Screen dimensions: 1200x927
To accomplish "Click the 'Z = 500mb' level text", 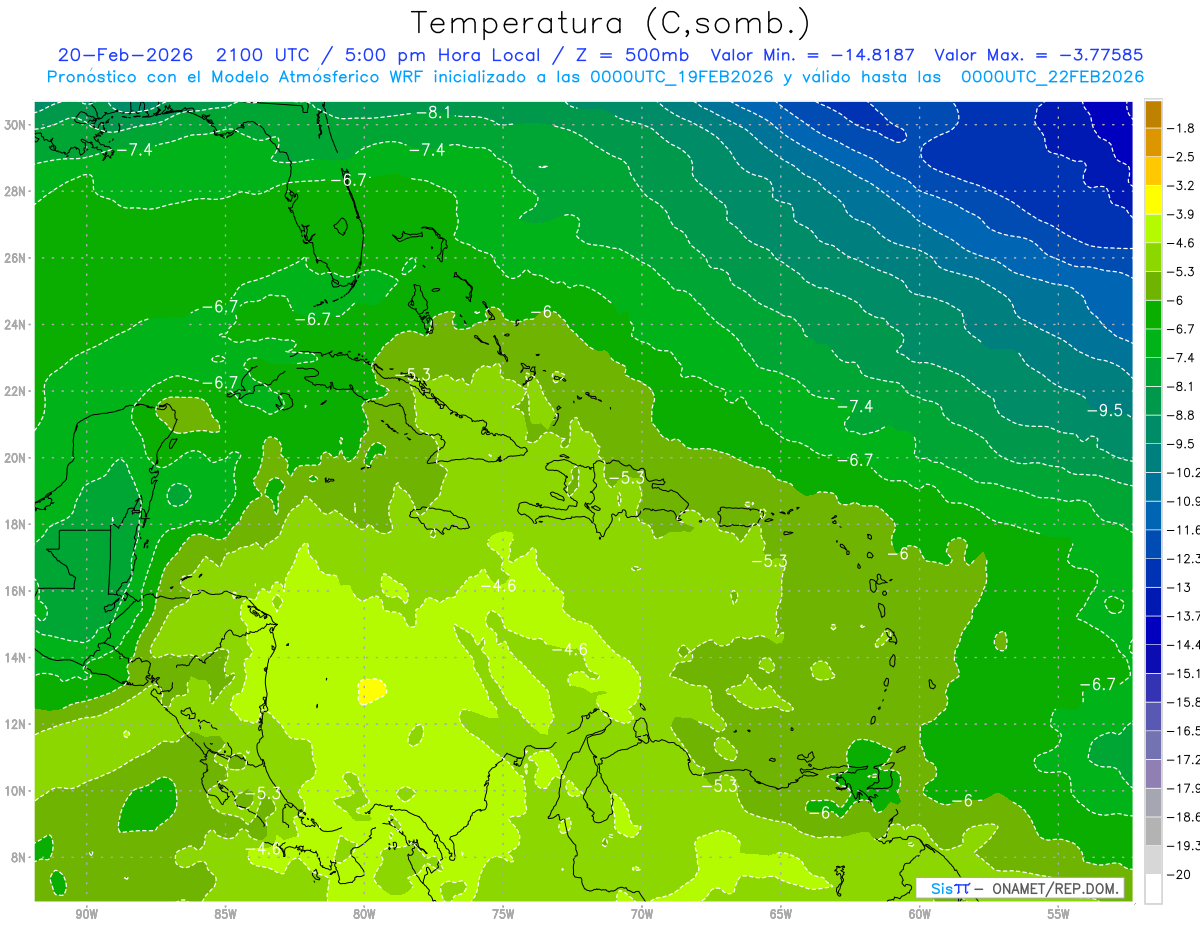I will pos(628,55).
